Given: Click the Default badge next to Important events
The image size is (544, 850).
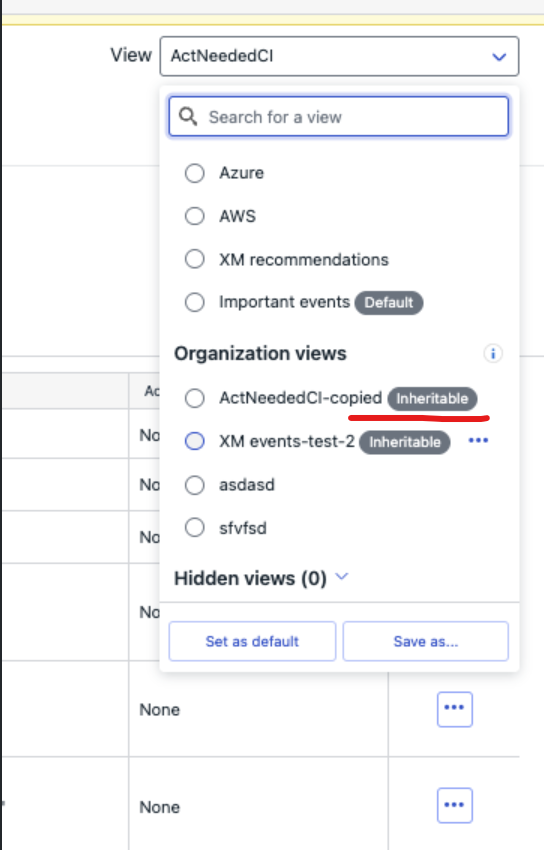Looking at the screenshot, I should (x=389, y=302).
